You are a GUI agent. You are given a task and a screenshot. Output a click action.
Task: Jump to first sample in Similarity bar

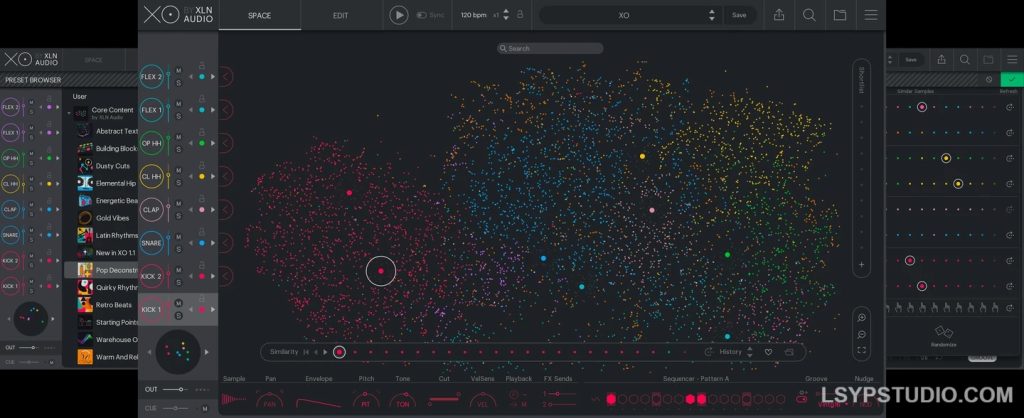point(306,352)
